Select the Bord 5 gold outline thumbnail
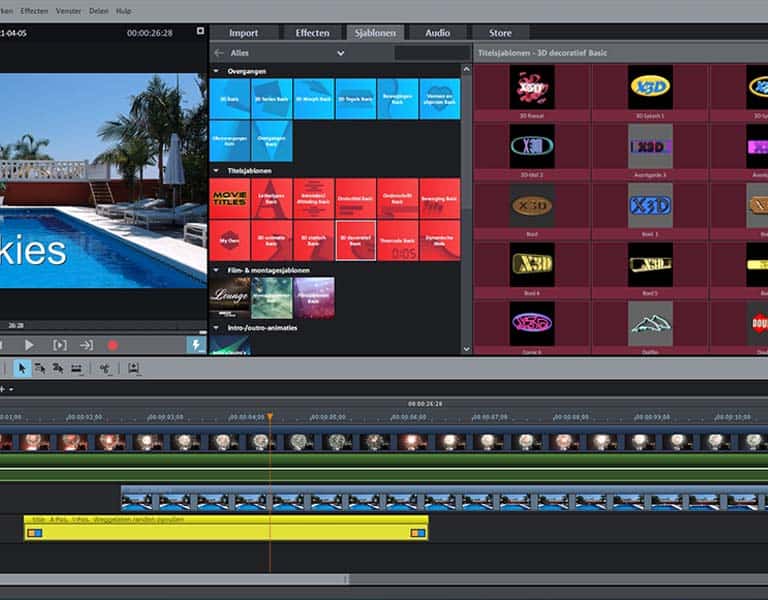This screenshot has height=600, width=768. [x=650, y=264]
